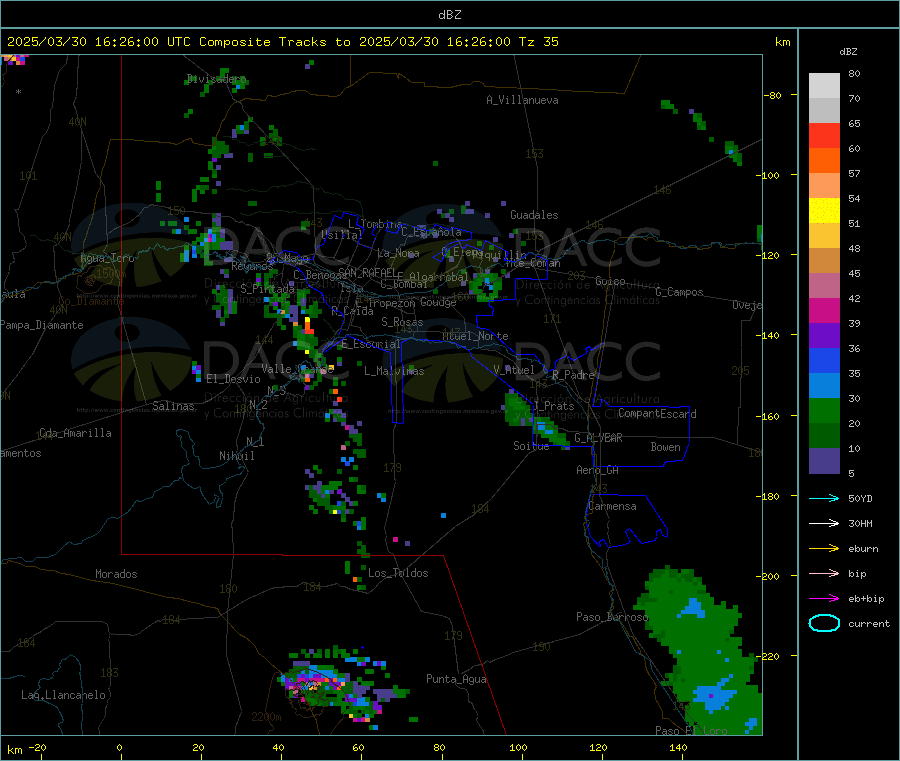
Task: Click the 39 dBZ magenta legend swatch
Action: pos(824,311)
